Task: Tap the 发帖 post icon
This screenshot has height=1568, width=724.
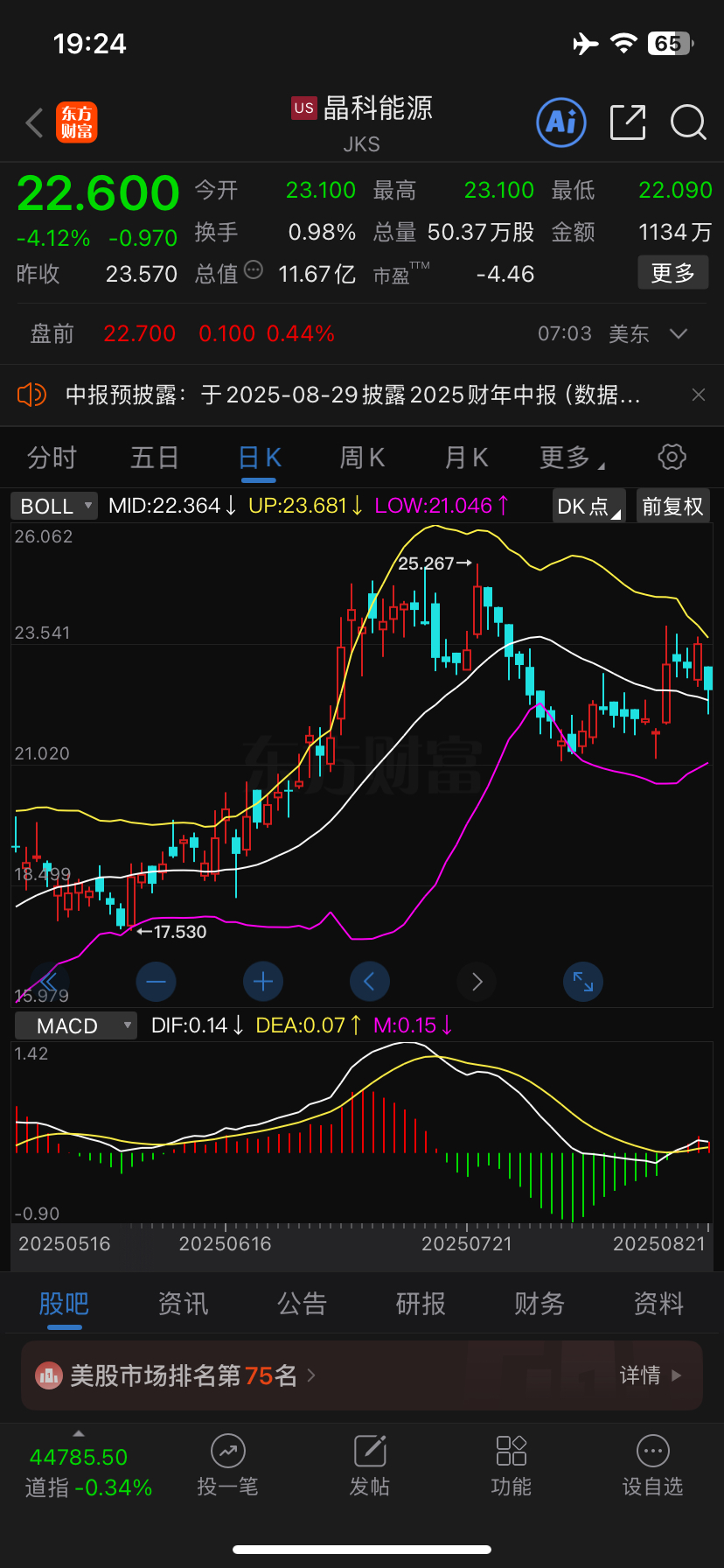Action: (370, 1451)
